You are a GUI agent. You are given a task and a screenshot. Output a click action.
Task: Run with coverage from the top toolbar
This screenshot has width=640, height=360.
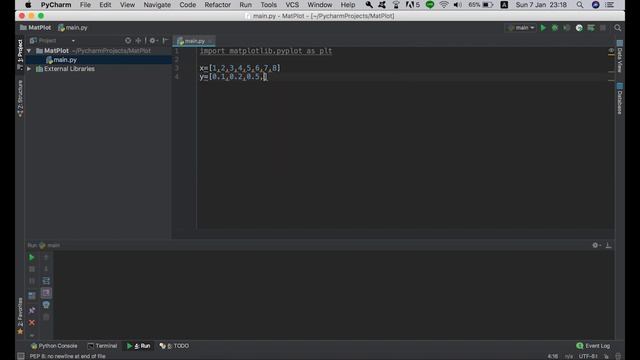coord(567,28)
